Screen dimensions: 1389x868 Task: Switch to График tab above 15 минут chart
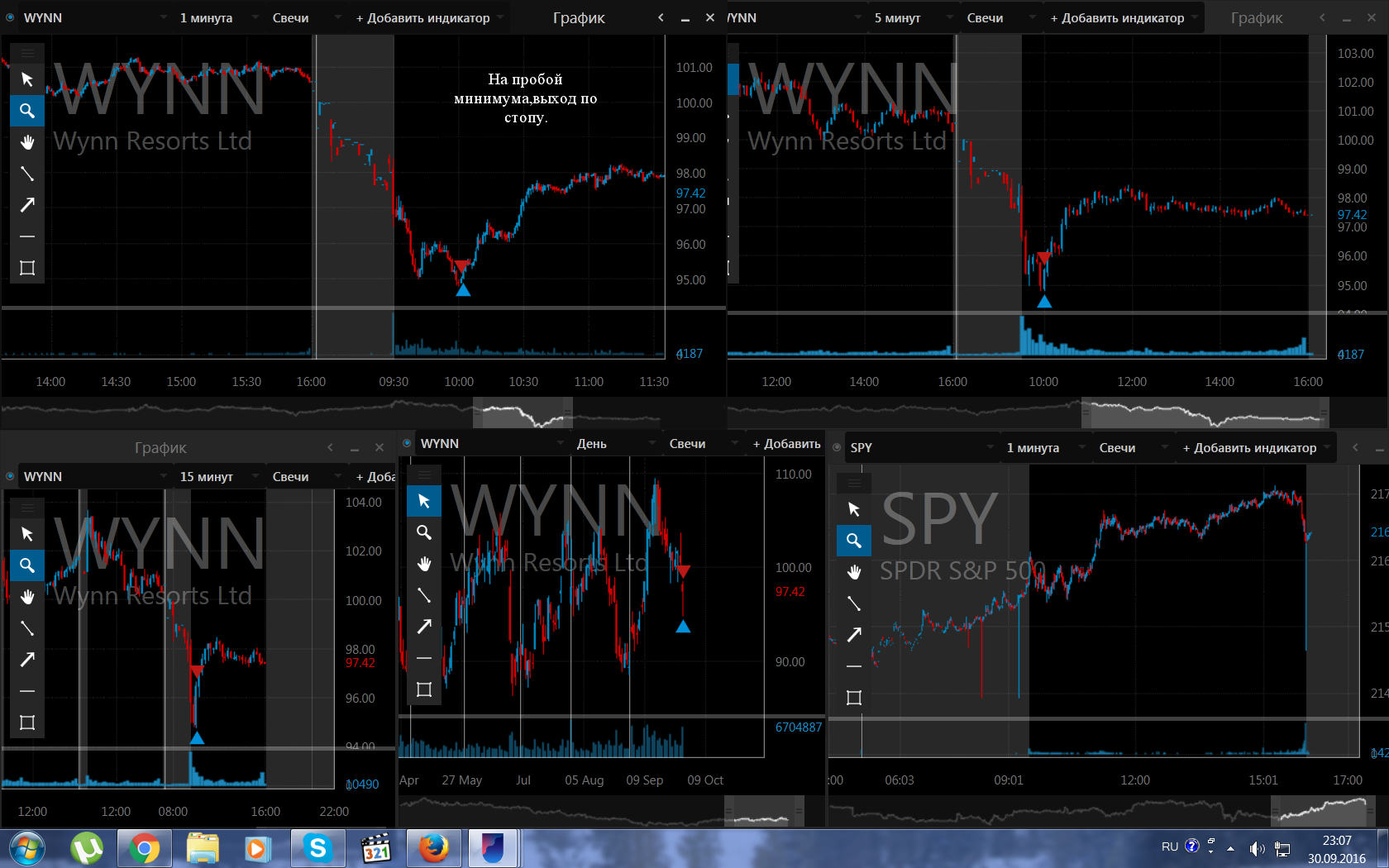[160, 447]
